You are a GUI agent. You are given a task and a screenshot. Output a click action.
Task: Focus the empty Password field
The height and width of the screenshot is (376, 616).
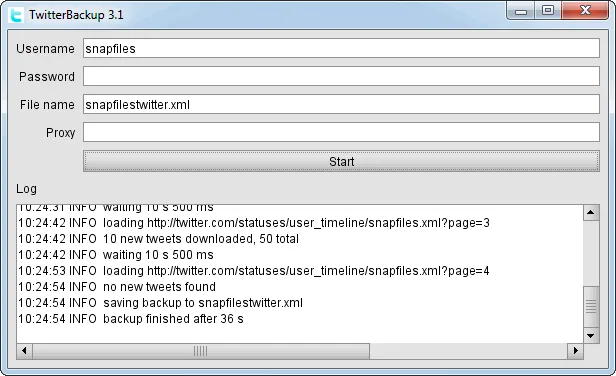pos(341,76)
